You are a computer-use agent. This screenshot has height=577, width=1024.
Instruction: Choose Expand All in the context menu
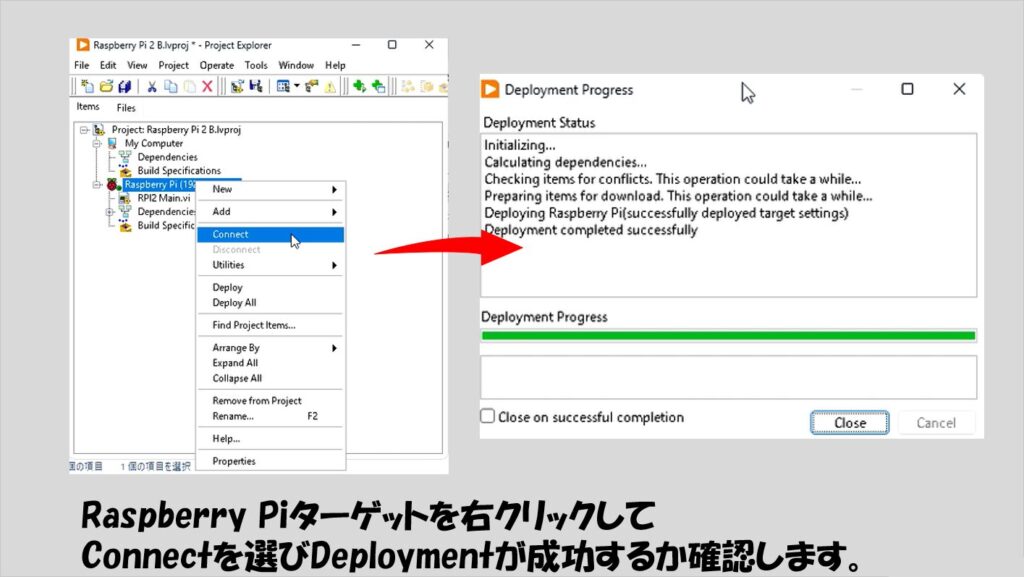point(271,363)
